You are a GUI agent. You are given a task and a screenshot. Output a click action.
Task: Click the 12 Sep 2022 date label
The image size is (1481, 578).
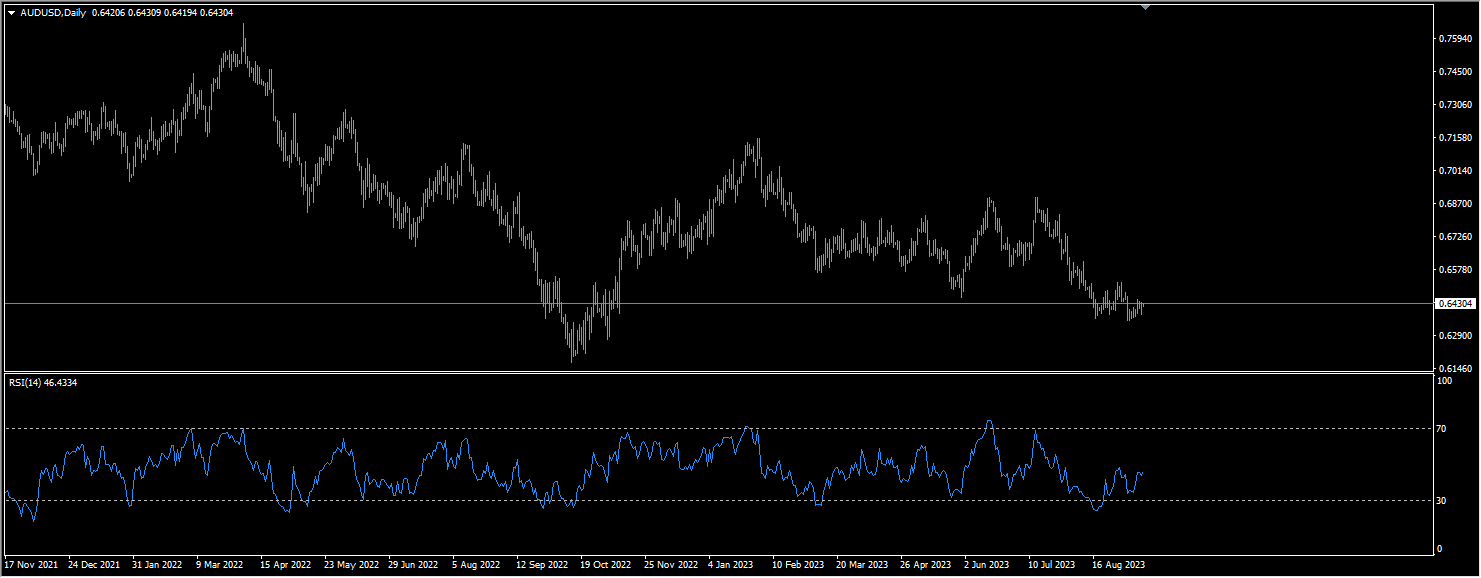coord(541,564)
